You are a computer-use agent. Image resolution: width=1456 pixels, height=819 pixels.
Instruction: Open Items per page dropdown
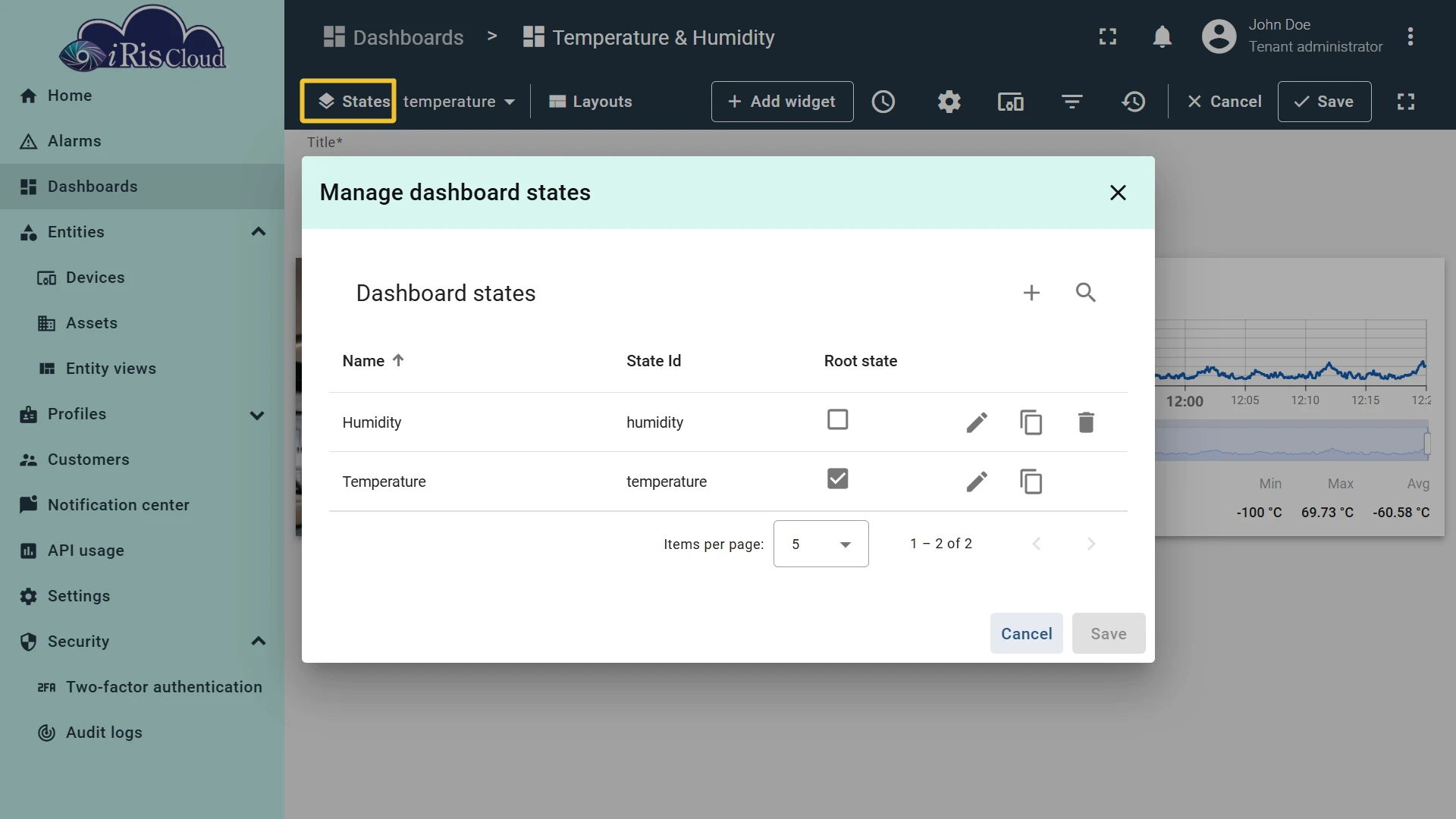(821, 544)
